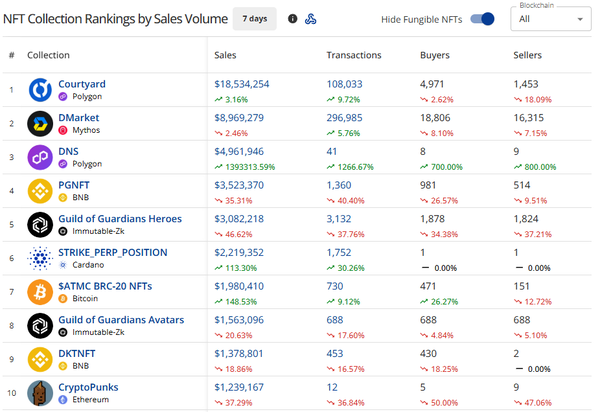Click small Bitcoin icon under $ATMC
The width and height of the screenshot is (600, 412).
tap(63, 298)
